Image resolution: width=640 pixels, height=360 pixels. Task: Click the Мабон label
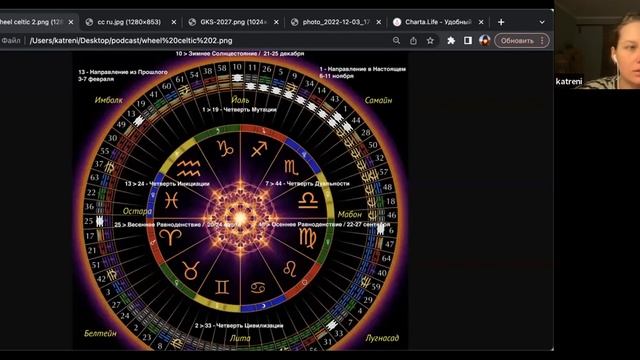click(x=350, y=214)
